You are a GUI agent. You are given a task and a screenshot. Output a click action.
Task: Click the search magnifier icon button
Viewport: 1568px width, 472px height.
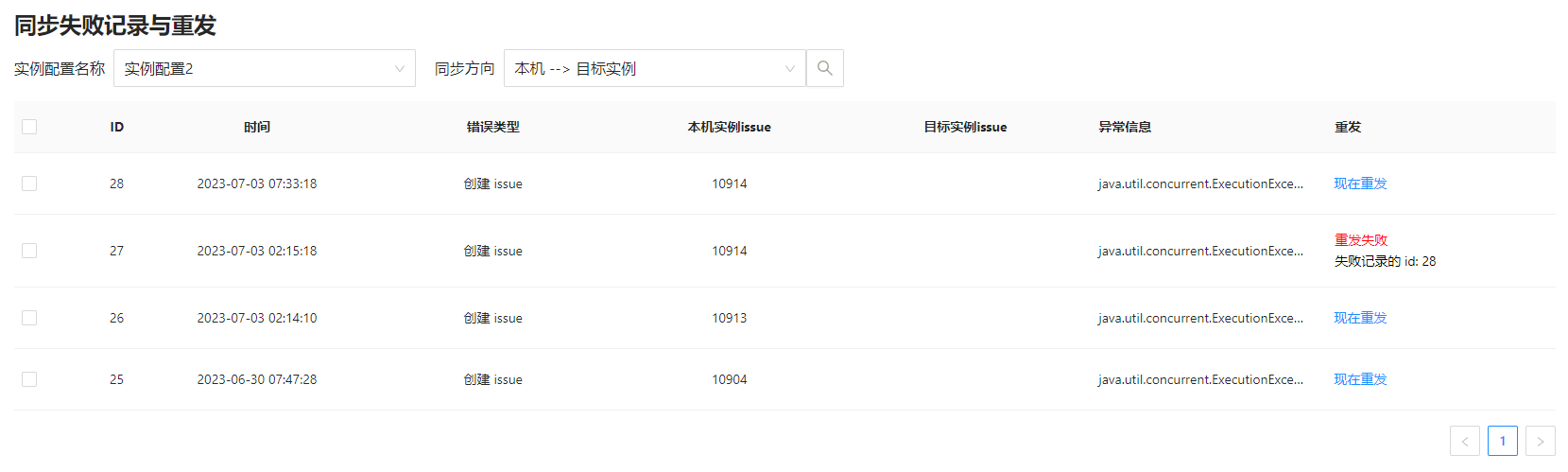824,68
